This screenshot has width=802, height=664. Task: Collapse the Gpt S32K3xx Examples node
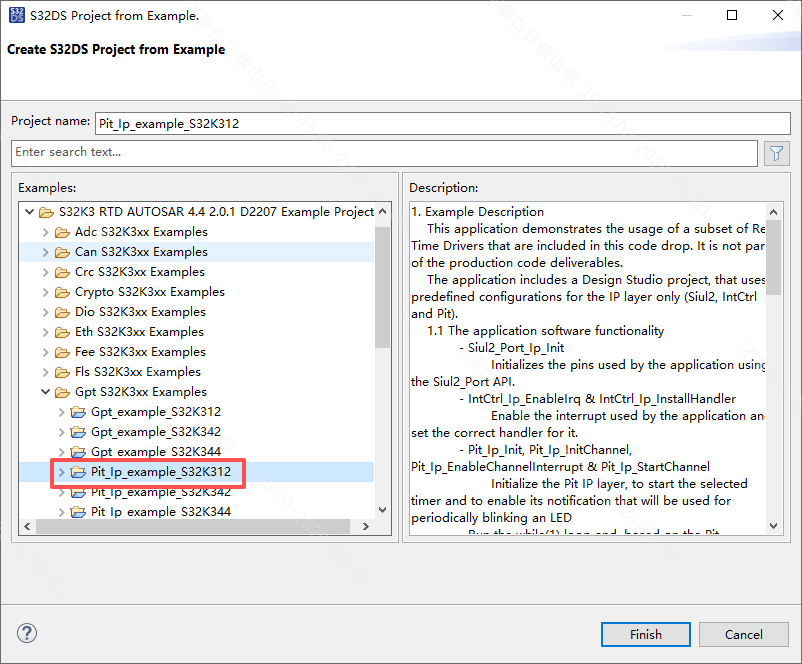point(46,392)
